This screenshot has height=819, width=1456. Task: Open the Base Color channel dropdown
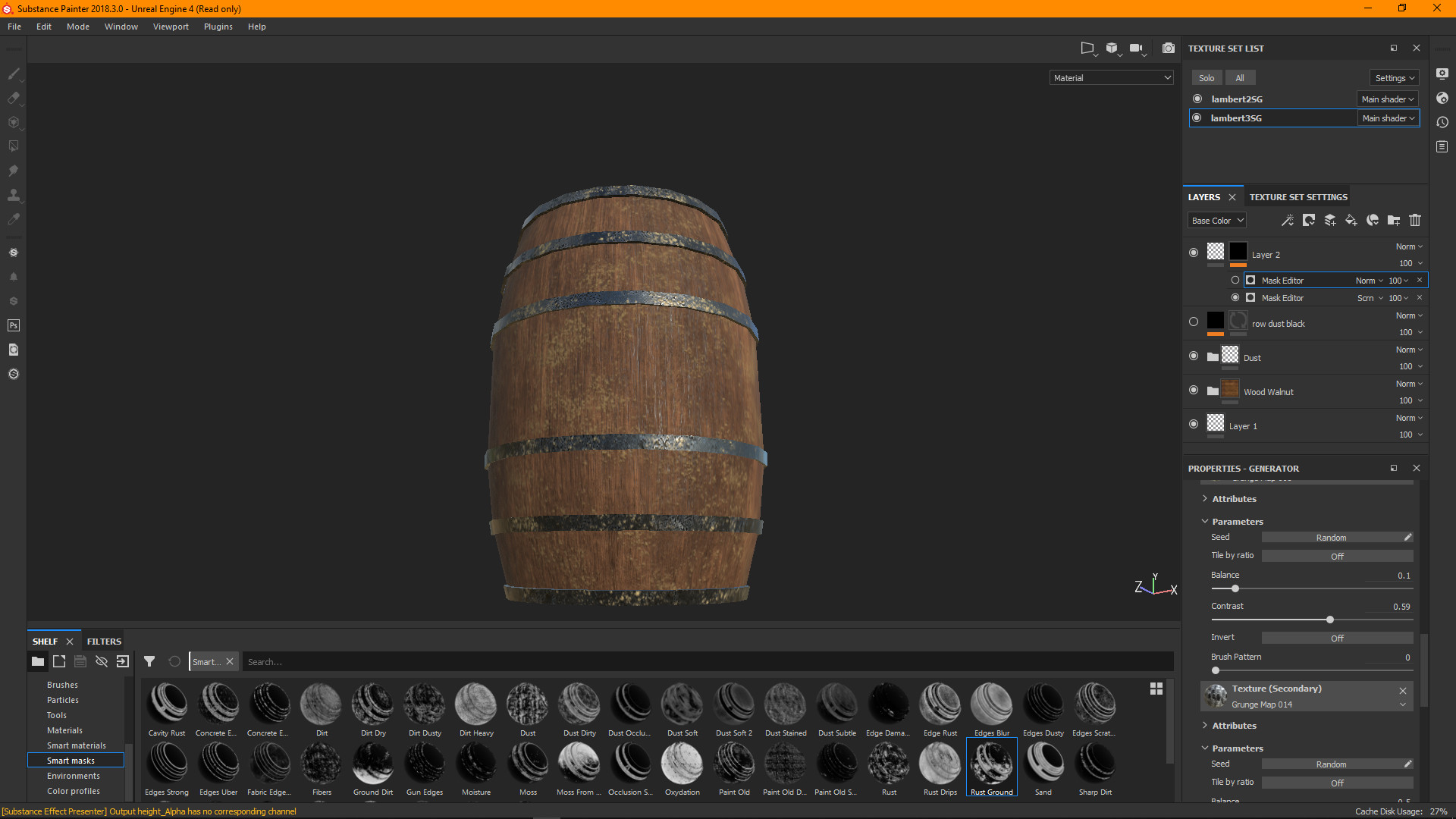1216,220
